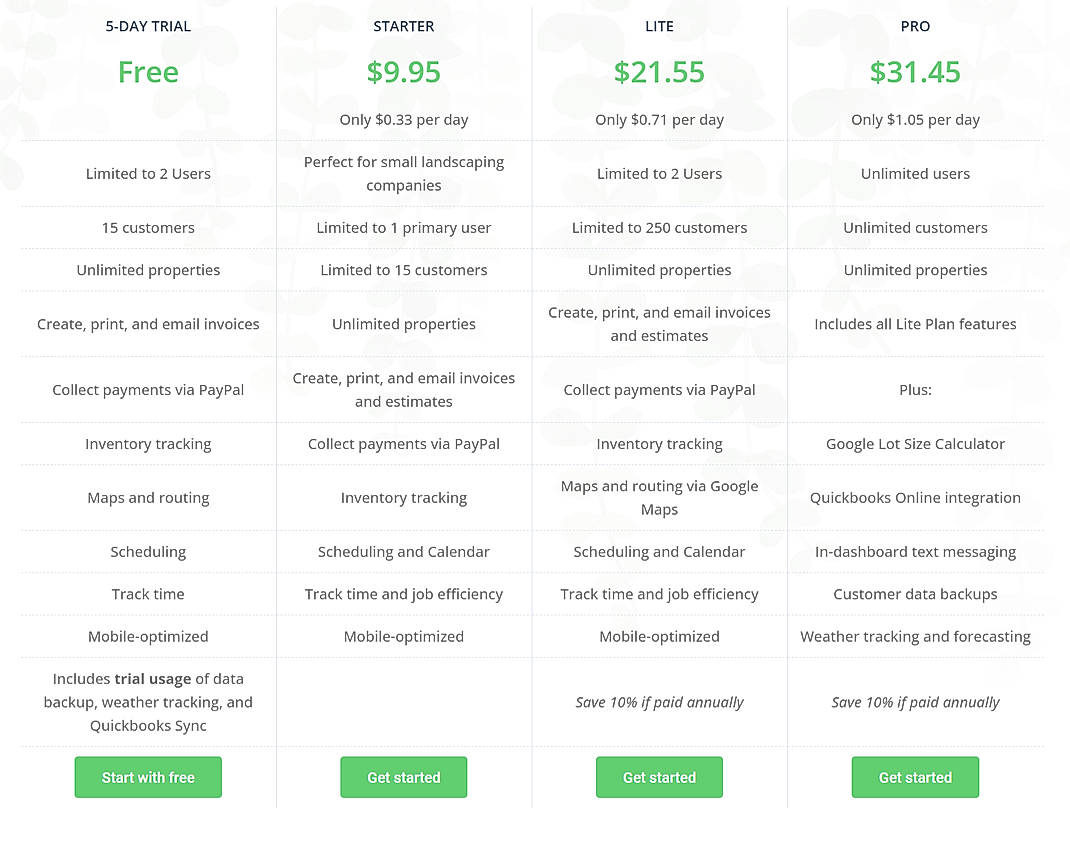Click the Start with free button
This screenshot has width=1070, height=847.
(148, 777)
